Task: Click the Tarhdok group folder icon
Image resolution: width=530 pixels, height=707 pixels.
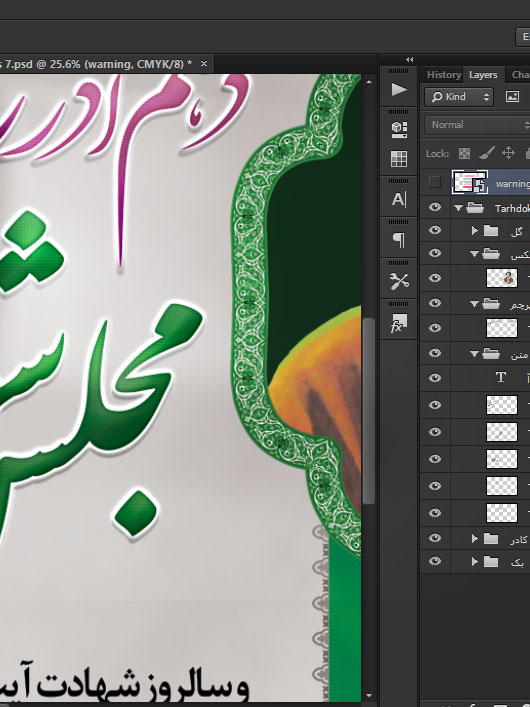Action: tap(475, 208)
